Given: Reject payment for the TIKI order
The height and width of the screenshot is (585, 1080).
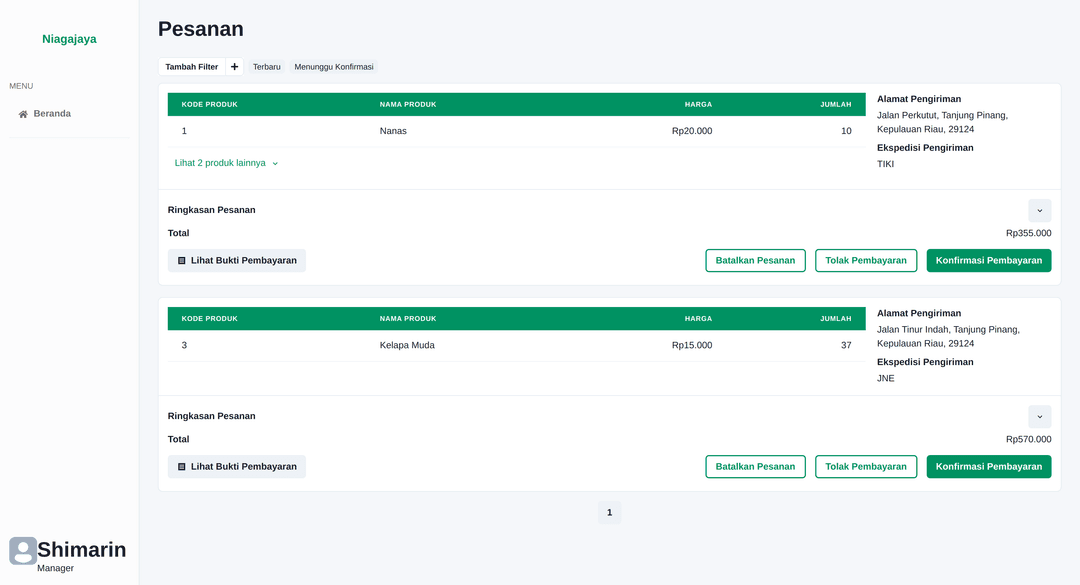Looking at the screenshot, I should [865, 261].
